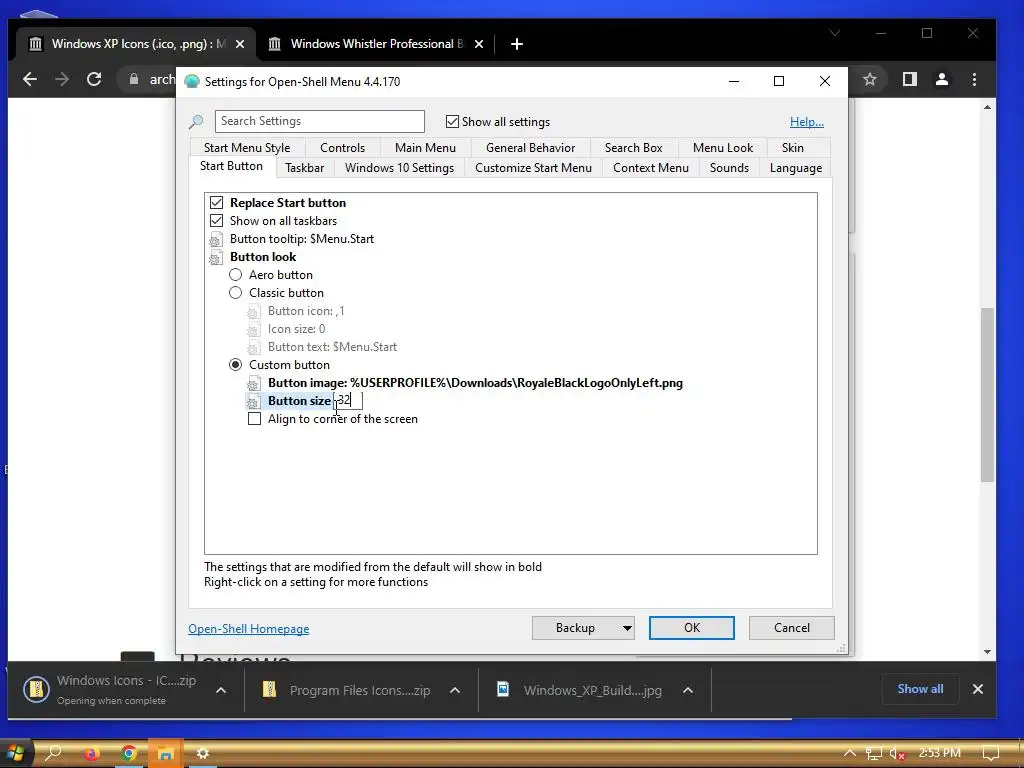This screenshot has height=768, width=1024.
Task: Expand Program Files Icons zip download options
Action: [x=455, y=690]
